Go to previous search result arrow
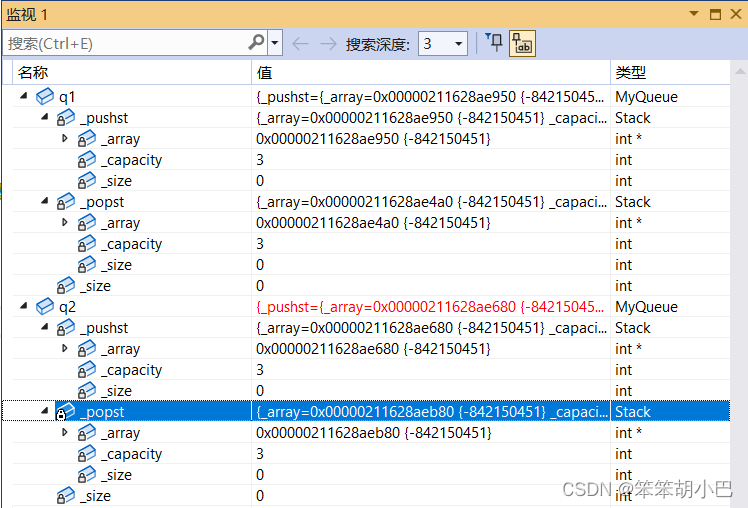 (x=300, y=44)
